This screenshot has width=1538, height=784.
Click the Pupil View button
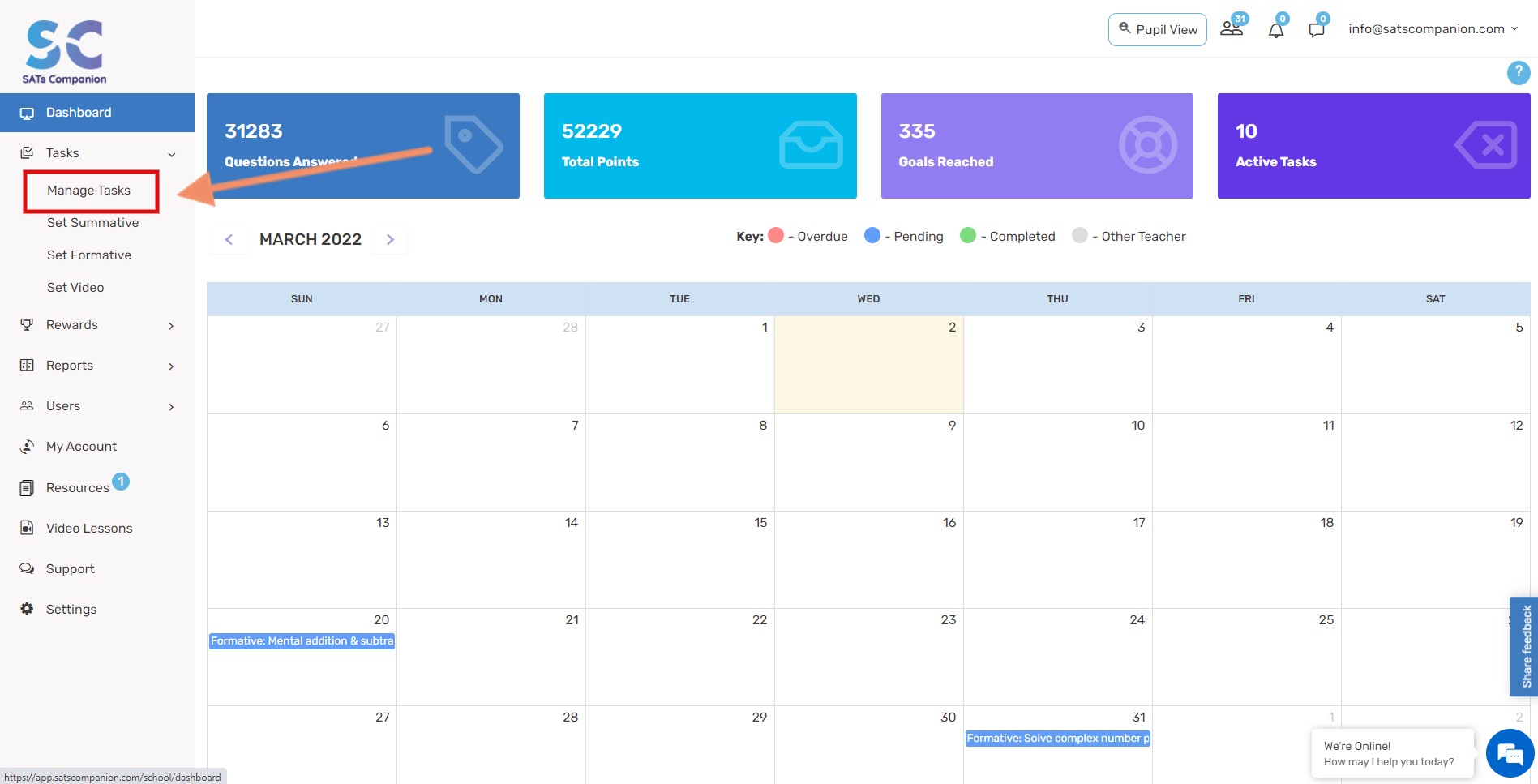[1158, 29]
